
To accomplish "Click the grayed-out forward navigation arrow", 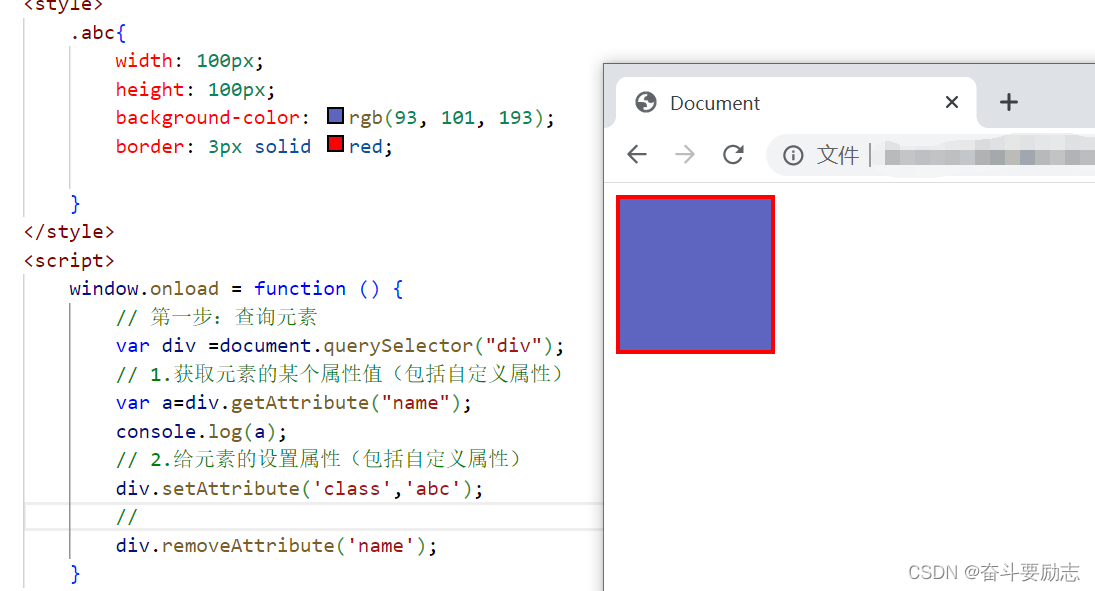I will click(685, 154).
